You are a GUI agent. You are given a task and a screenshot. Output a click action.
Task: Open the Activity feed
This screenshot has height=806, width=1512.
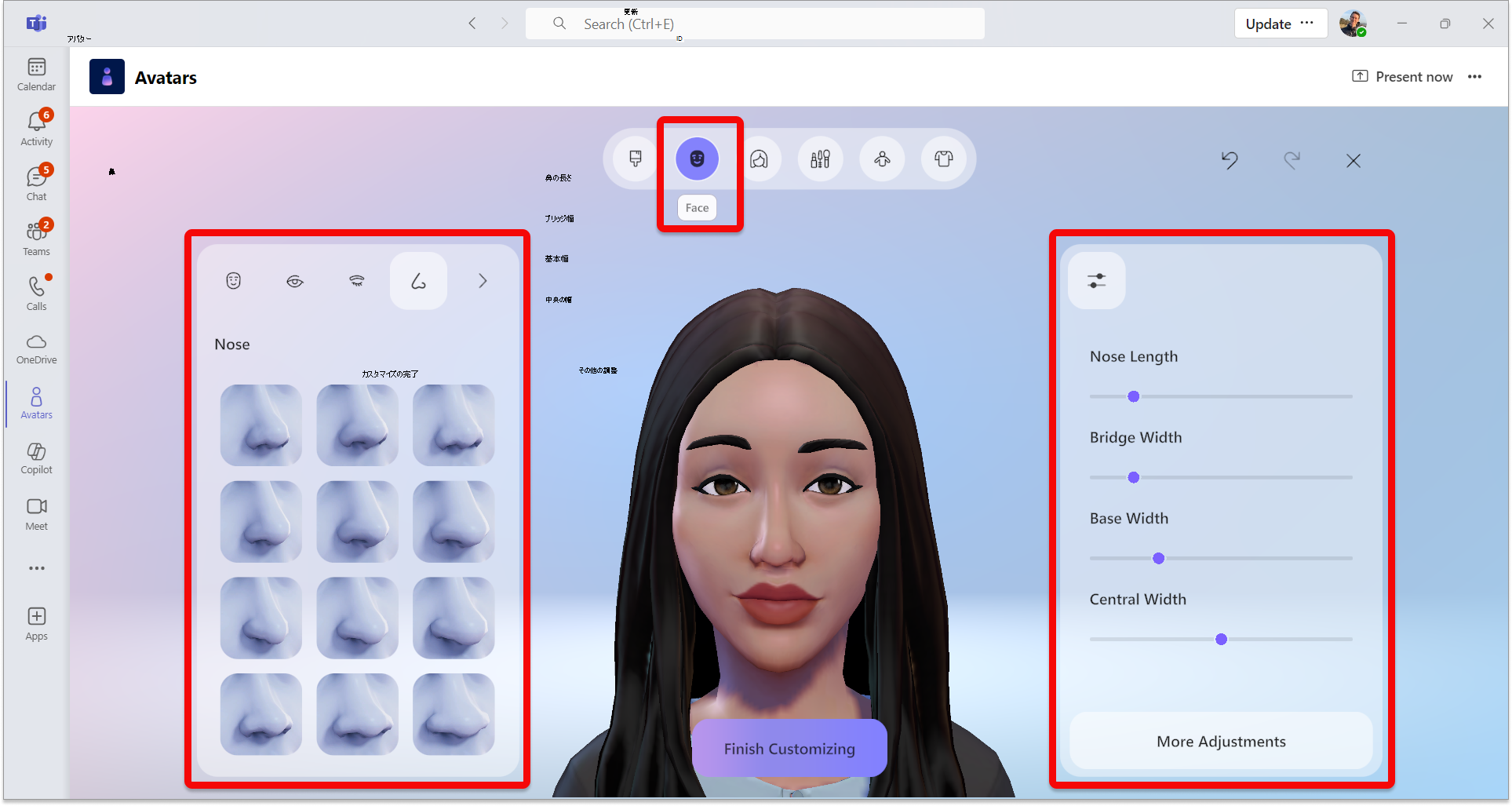pyautogui.click(x=36, y=129)
